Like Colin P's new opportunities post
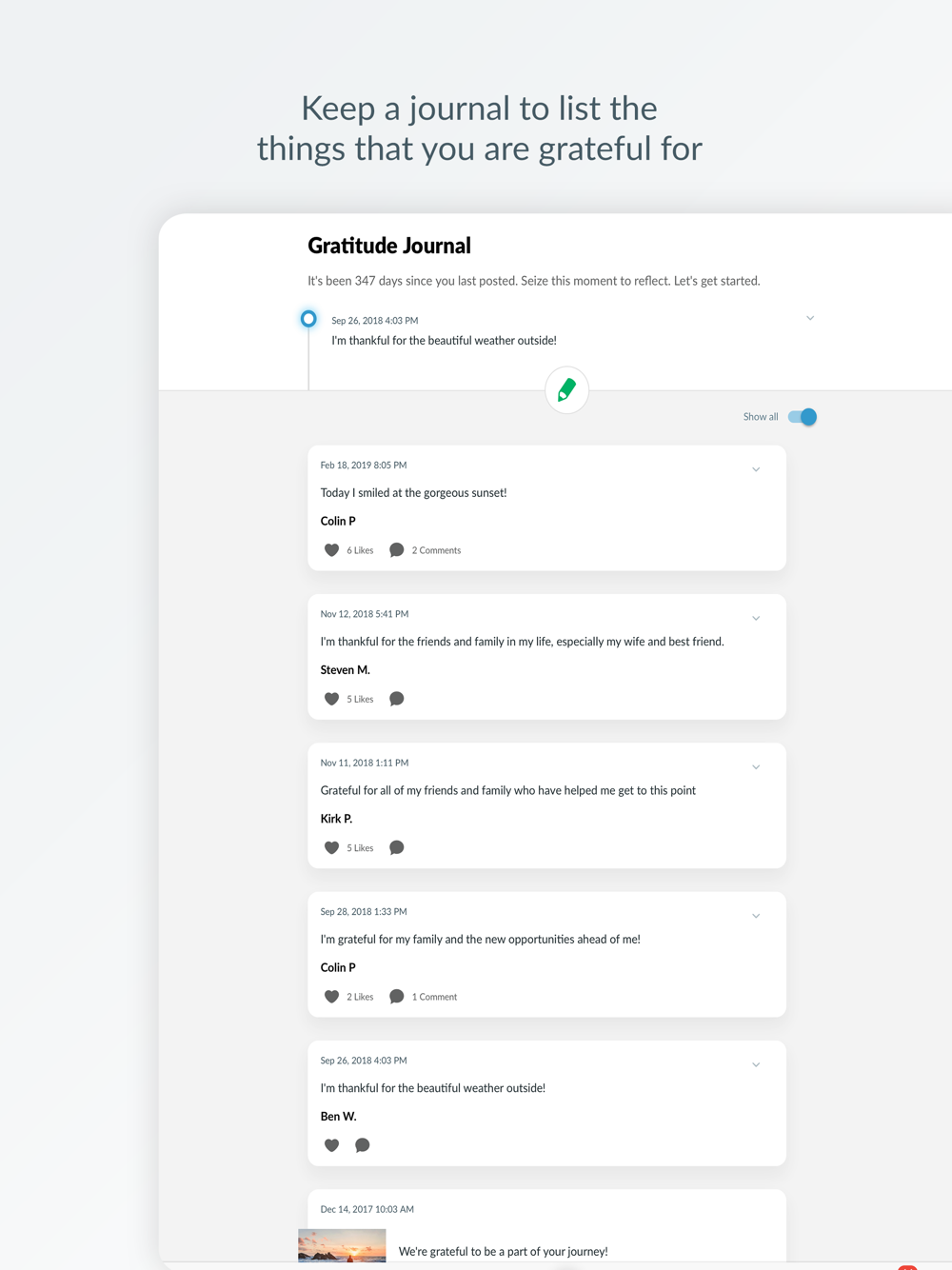 331,997
